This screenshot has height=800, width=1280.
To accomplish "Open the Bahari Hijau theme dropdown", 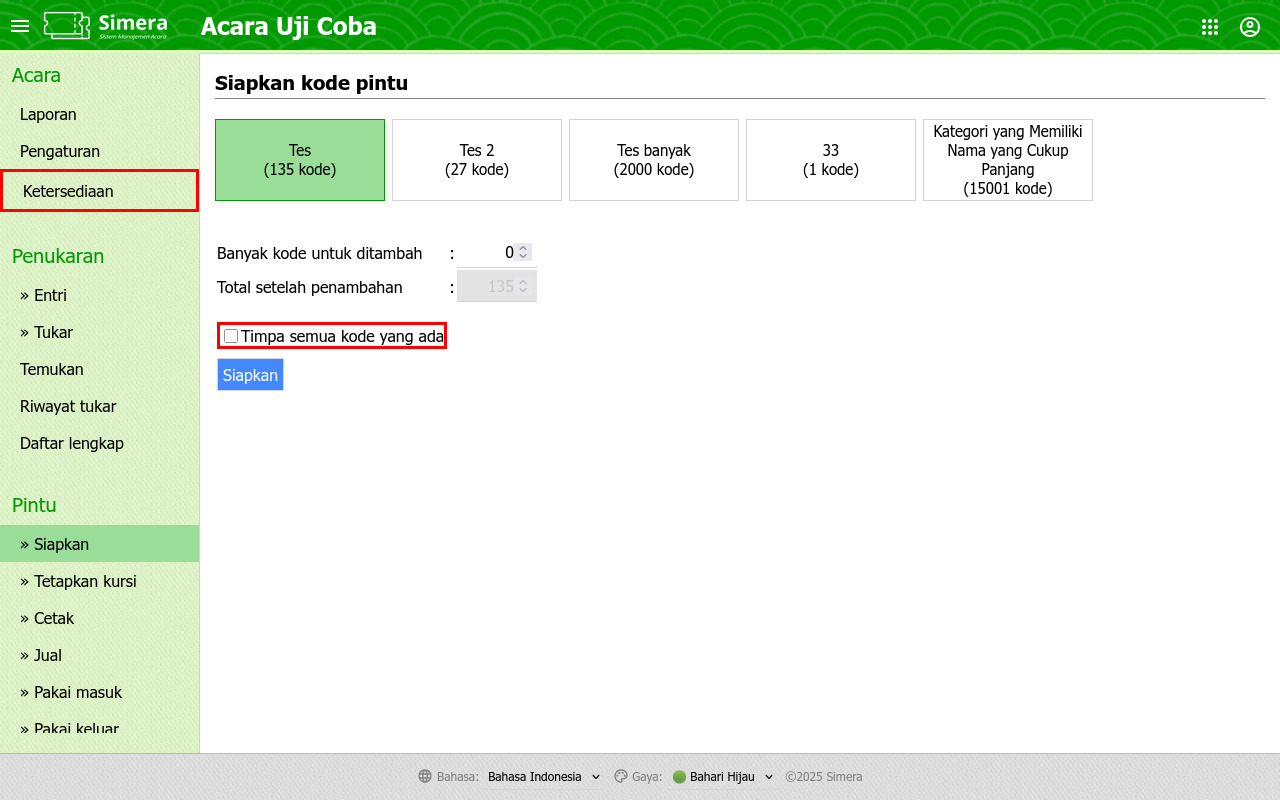I will tap(724, 777).
